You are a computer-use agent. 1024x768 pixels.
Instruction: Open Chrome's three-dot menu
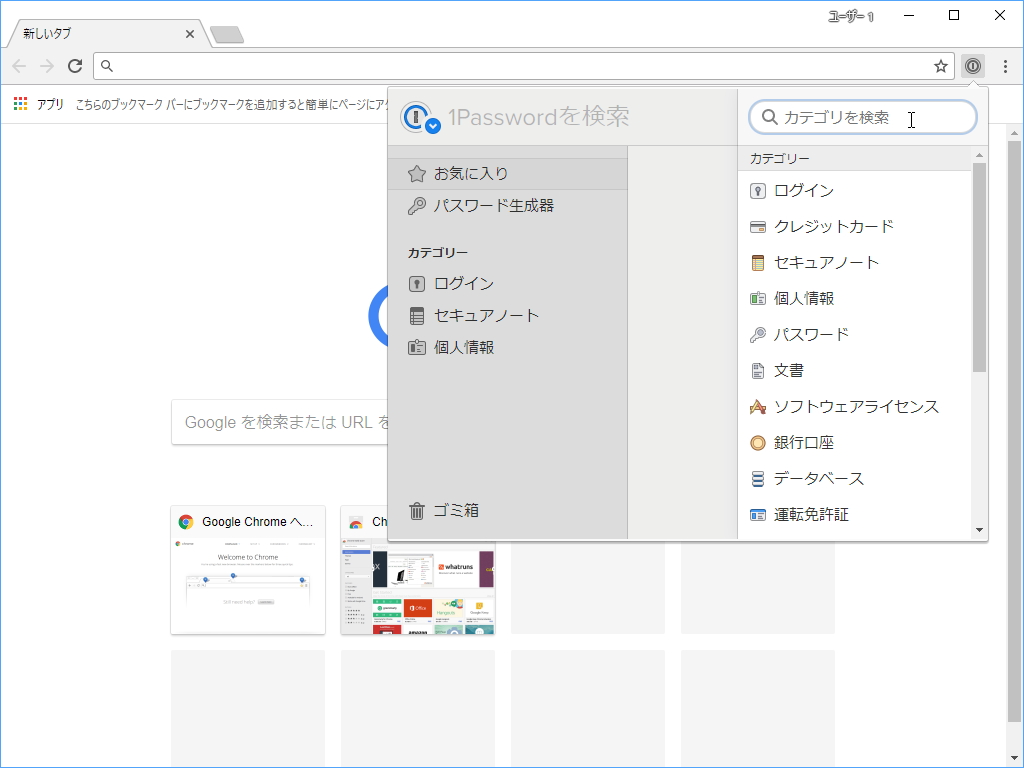1003,66
